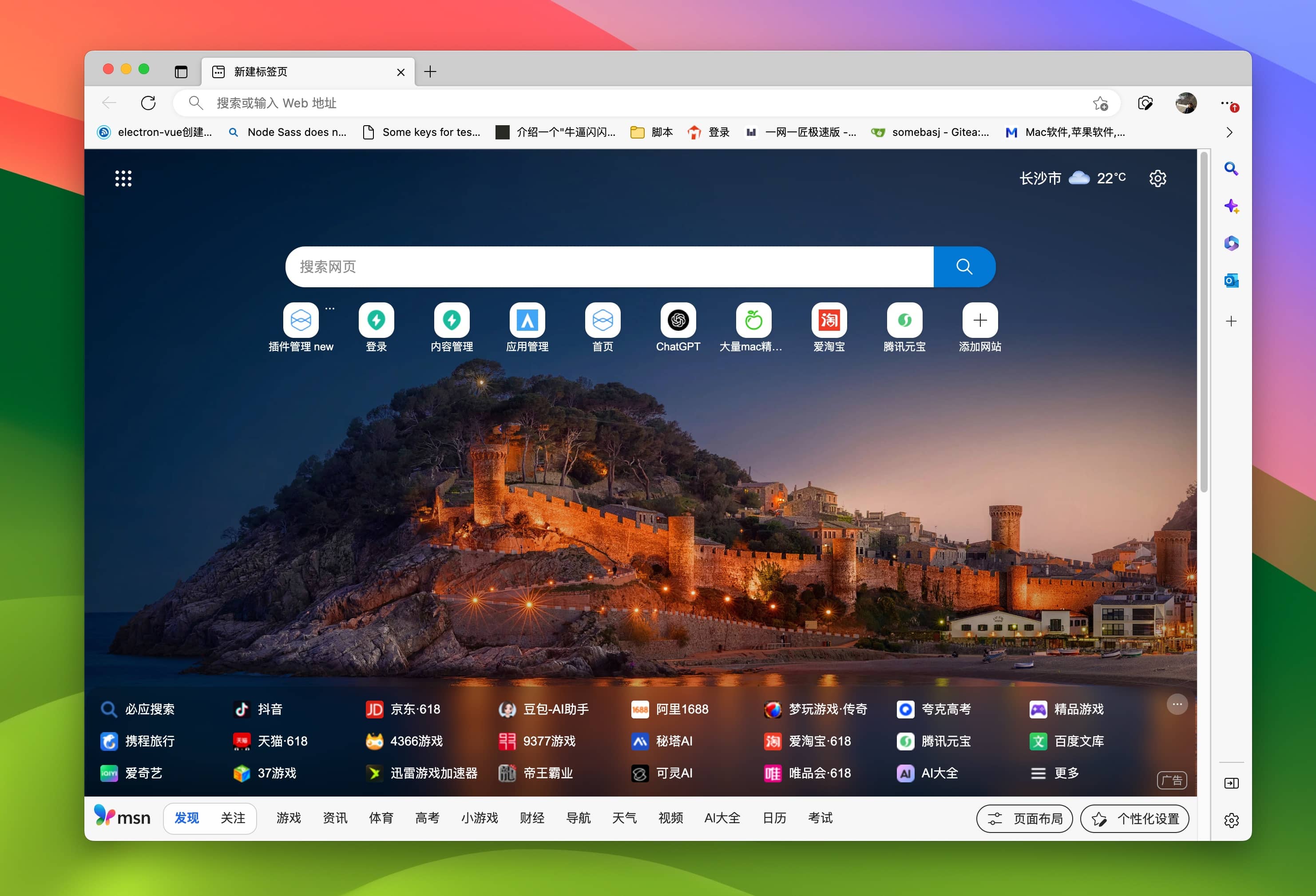Viewport: 1316px width, 896px height.
Task: Toggle the sidebar hide panel icon
Action: click(x=1231, y=783)
